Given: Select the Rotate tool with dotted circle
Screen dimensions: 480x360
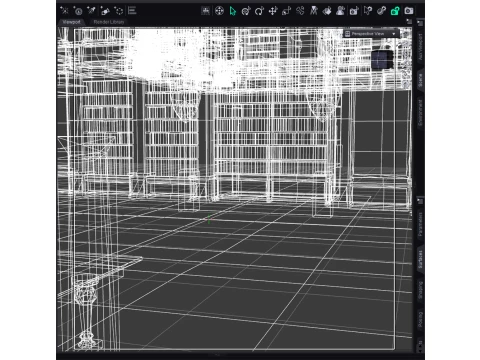Looking at the screenshot, I should [246, 11].
